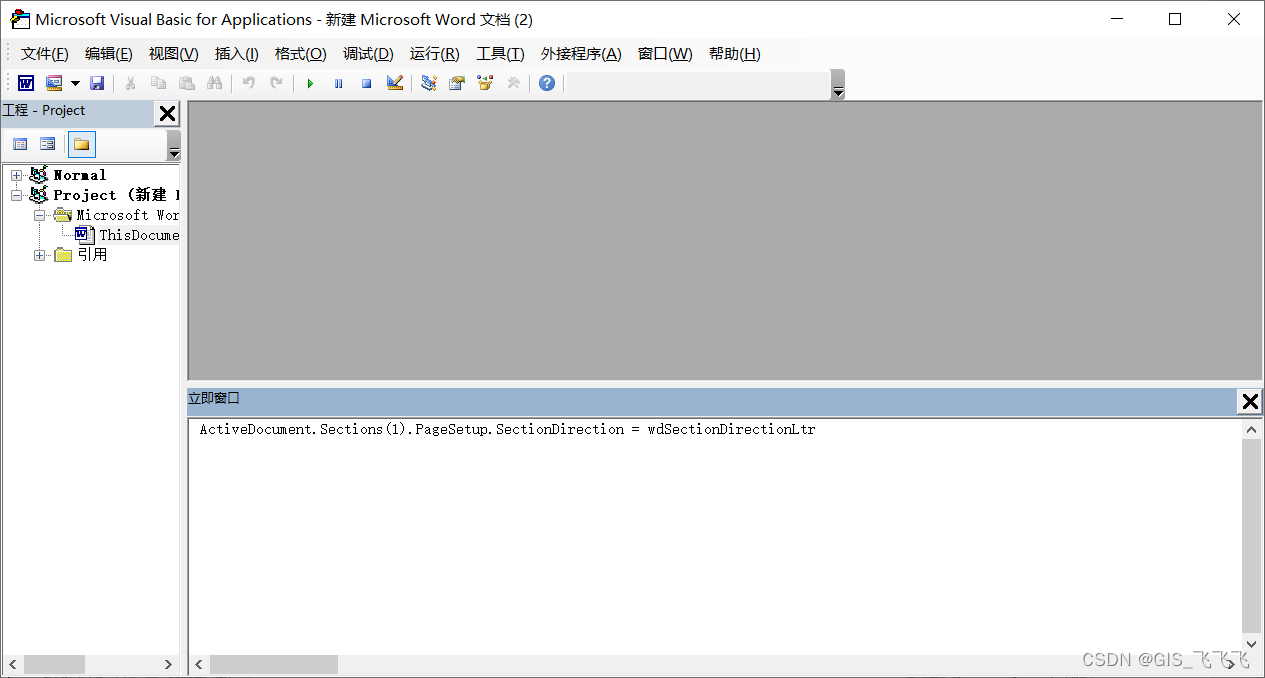Image resolution: width=1265 pixels, height=678 pixels.
Task: Open the 窗口(W) menu
Action: [x=665, y=54]
